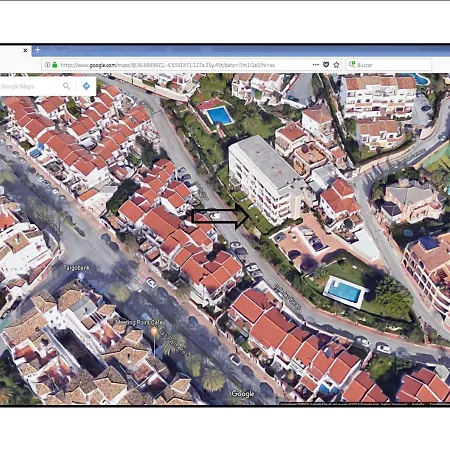Click the black arrow annotation on map

pyautogui.click(x=220, y=217)
